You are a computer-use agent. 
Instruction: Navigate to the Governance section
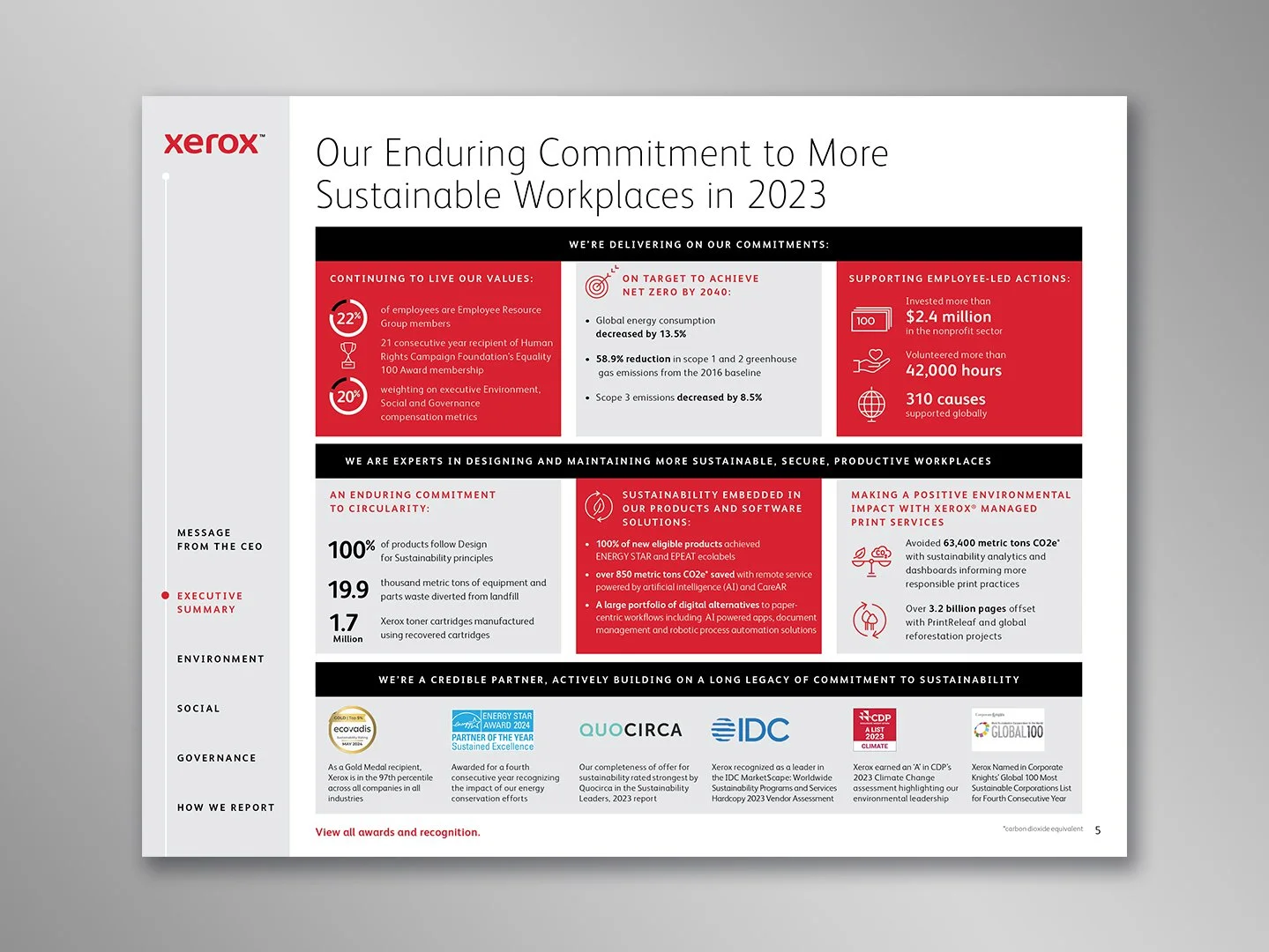217,758
